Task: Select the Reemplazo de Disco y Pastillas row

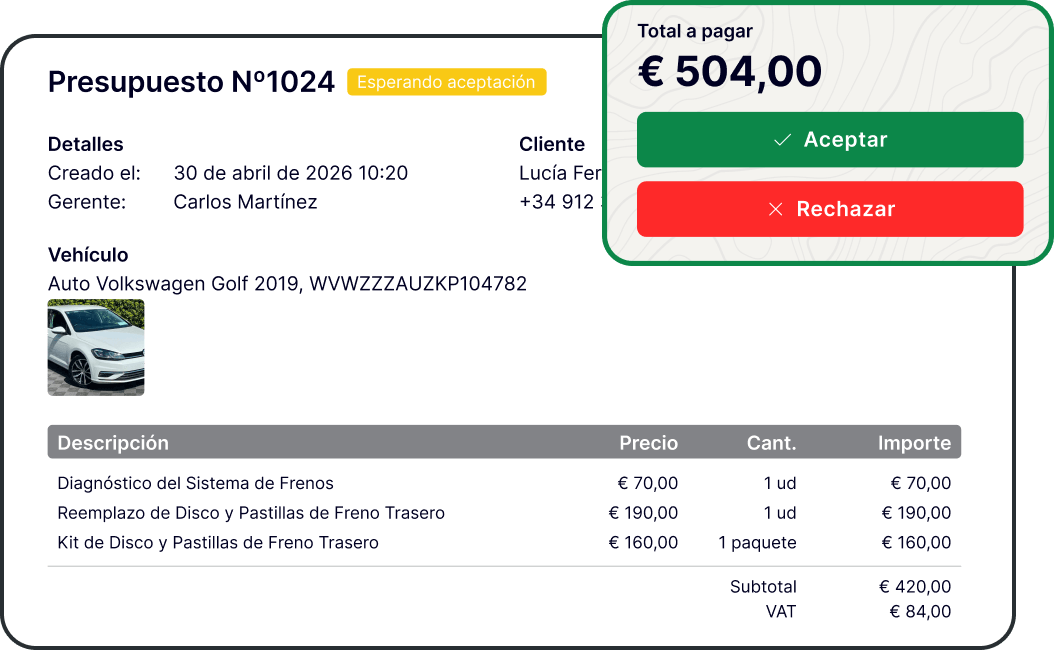Action: click(x=504, y=513)
